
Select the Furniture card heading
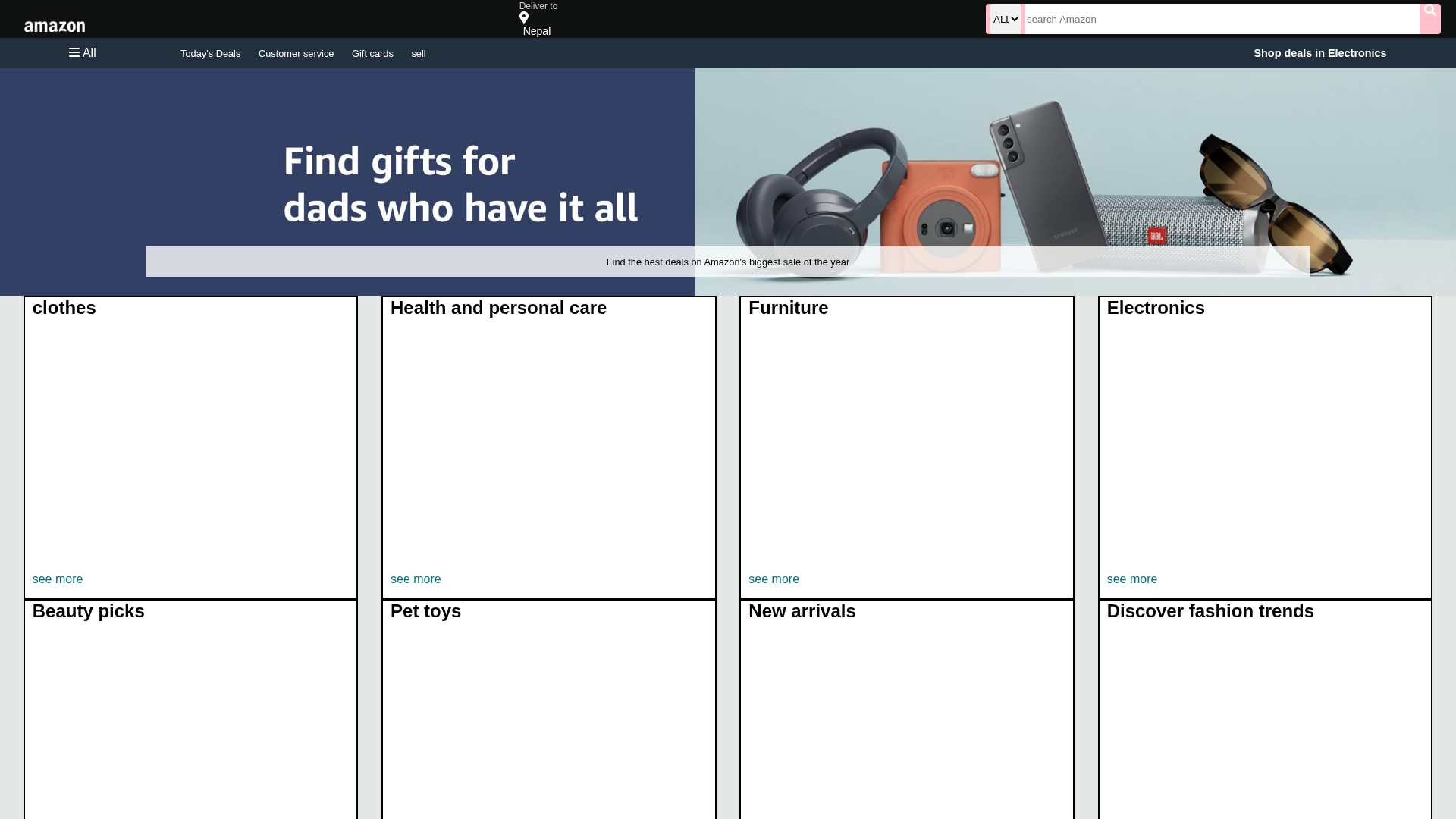coord(789,308)
